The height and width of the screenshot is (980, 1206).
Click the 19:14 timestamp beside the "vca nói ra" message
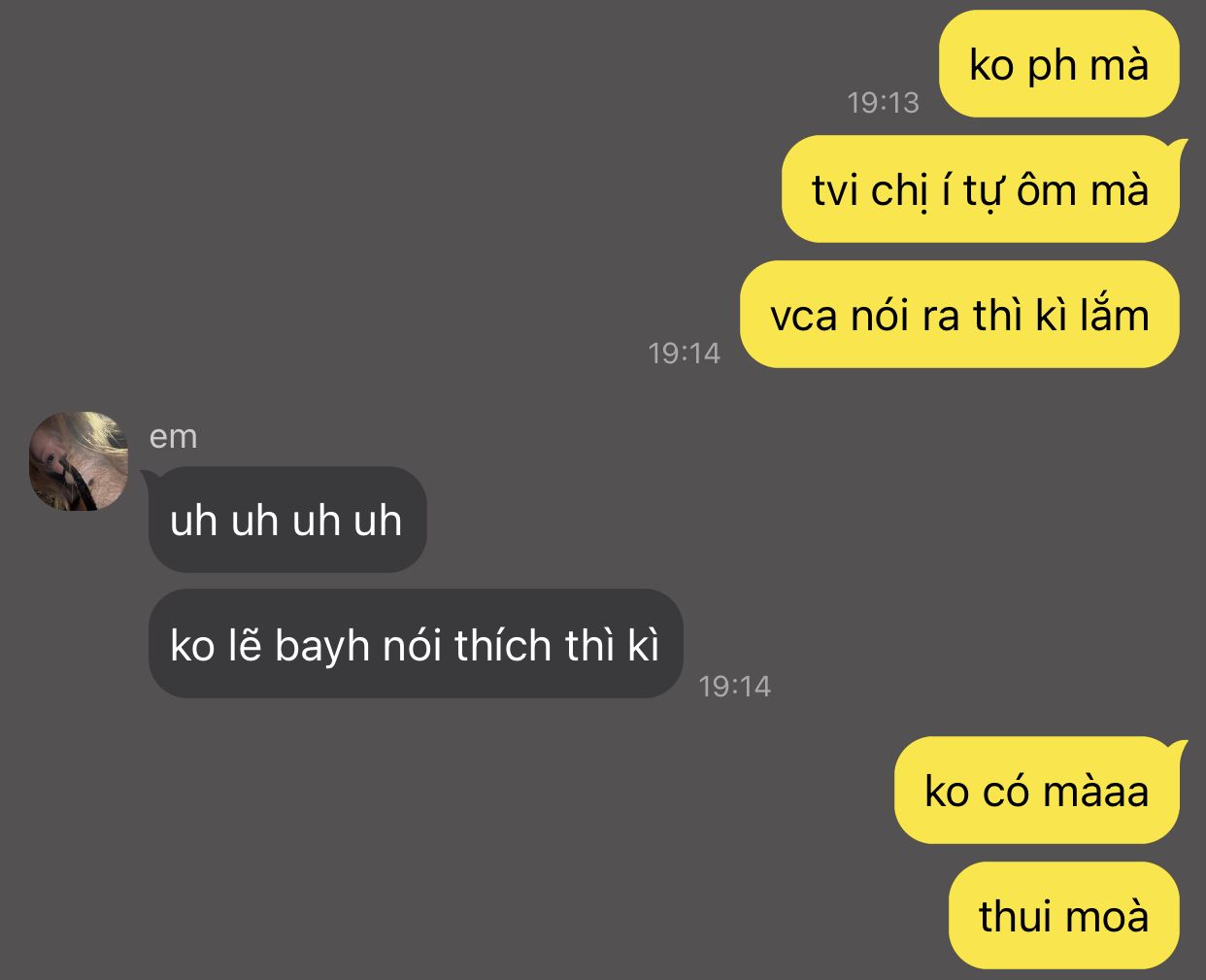684,353
